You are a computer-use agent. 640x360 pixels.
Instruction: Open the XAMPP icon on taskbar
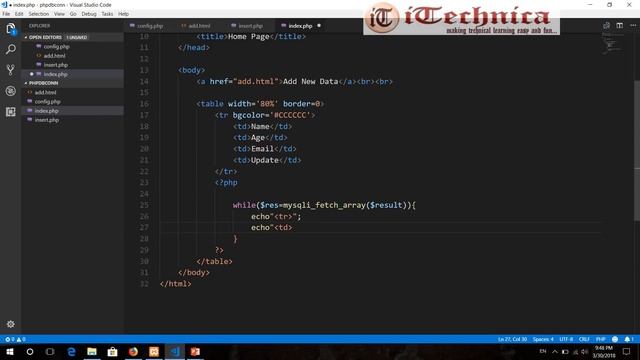pos(154,351)
